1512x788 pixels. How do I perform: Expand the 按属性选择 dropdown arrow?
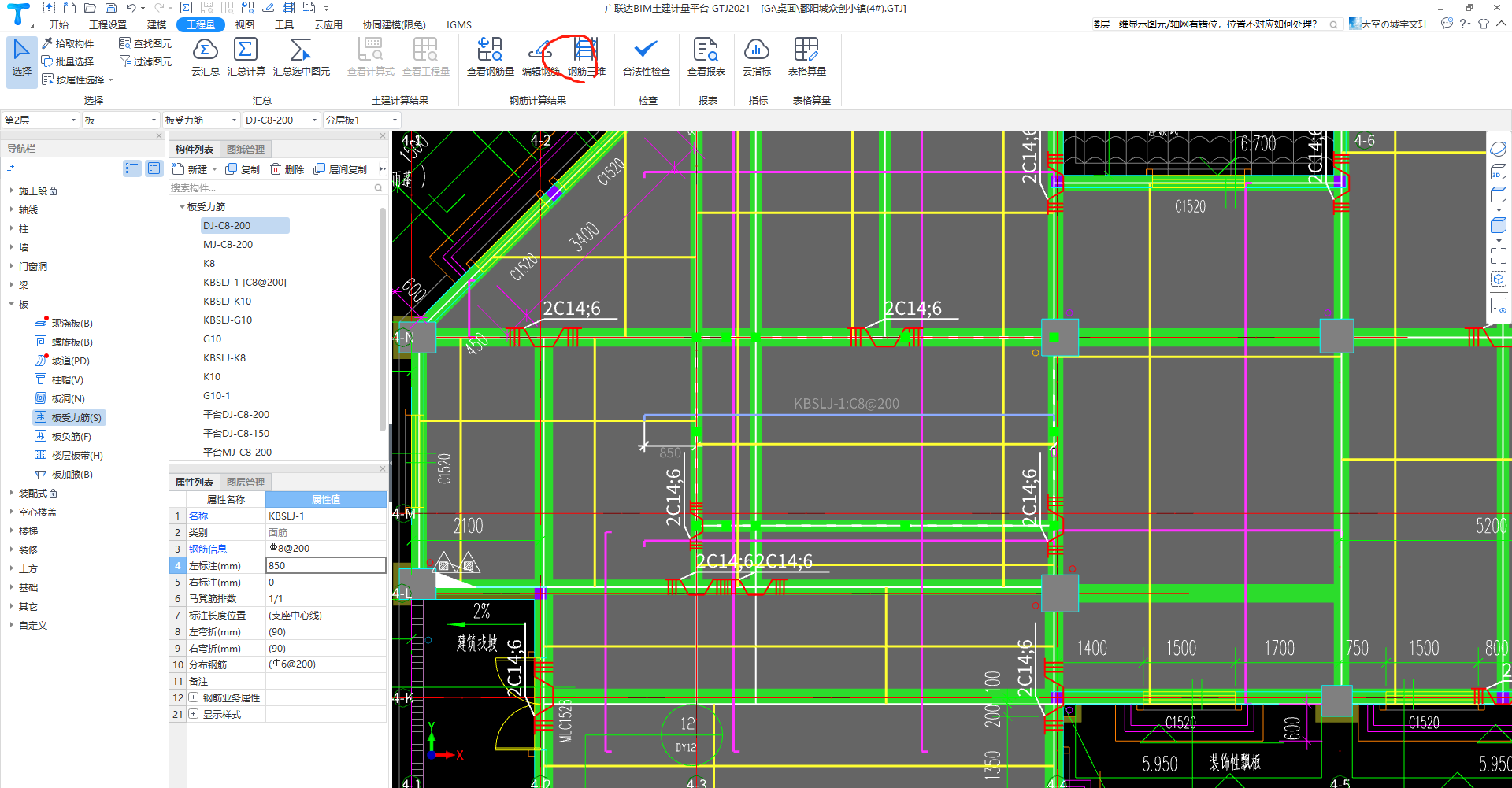[111, 80]
